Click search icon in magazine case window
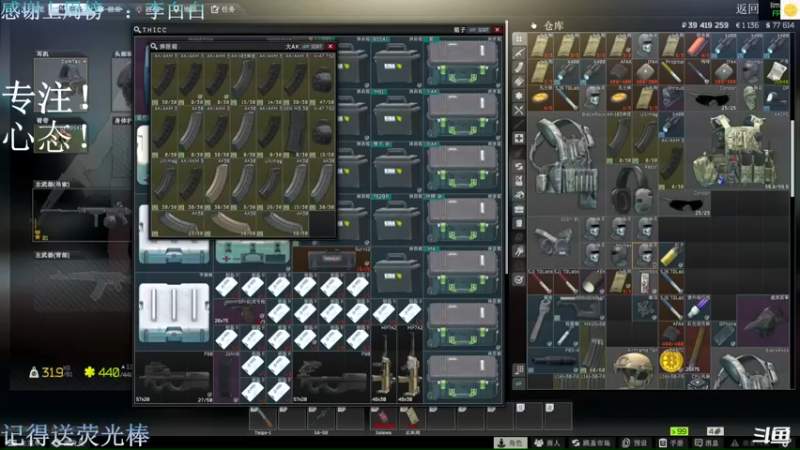800x450 pixels. pyautogui.click(x=154, y=46)
